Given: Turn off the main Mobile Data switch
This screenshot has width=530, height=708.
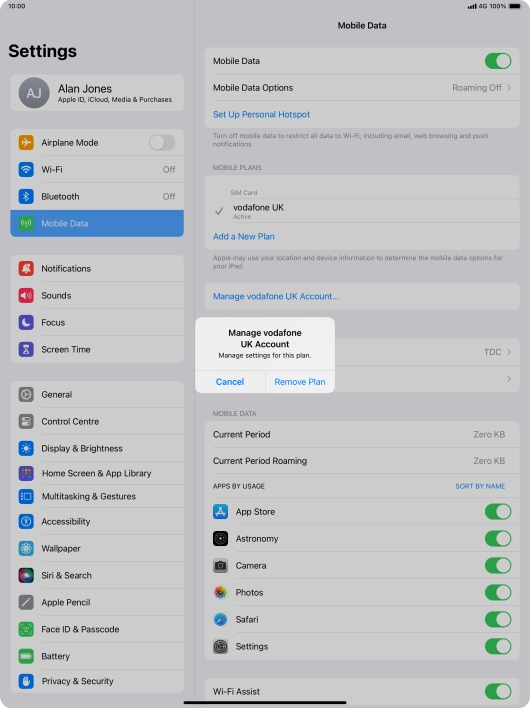Looking at the screenshot, I should 498,61.
